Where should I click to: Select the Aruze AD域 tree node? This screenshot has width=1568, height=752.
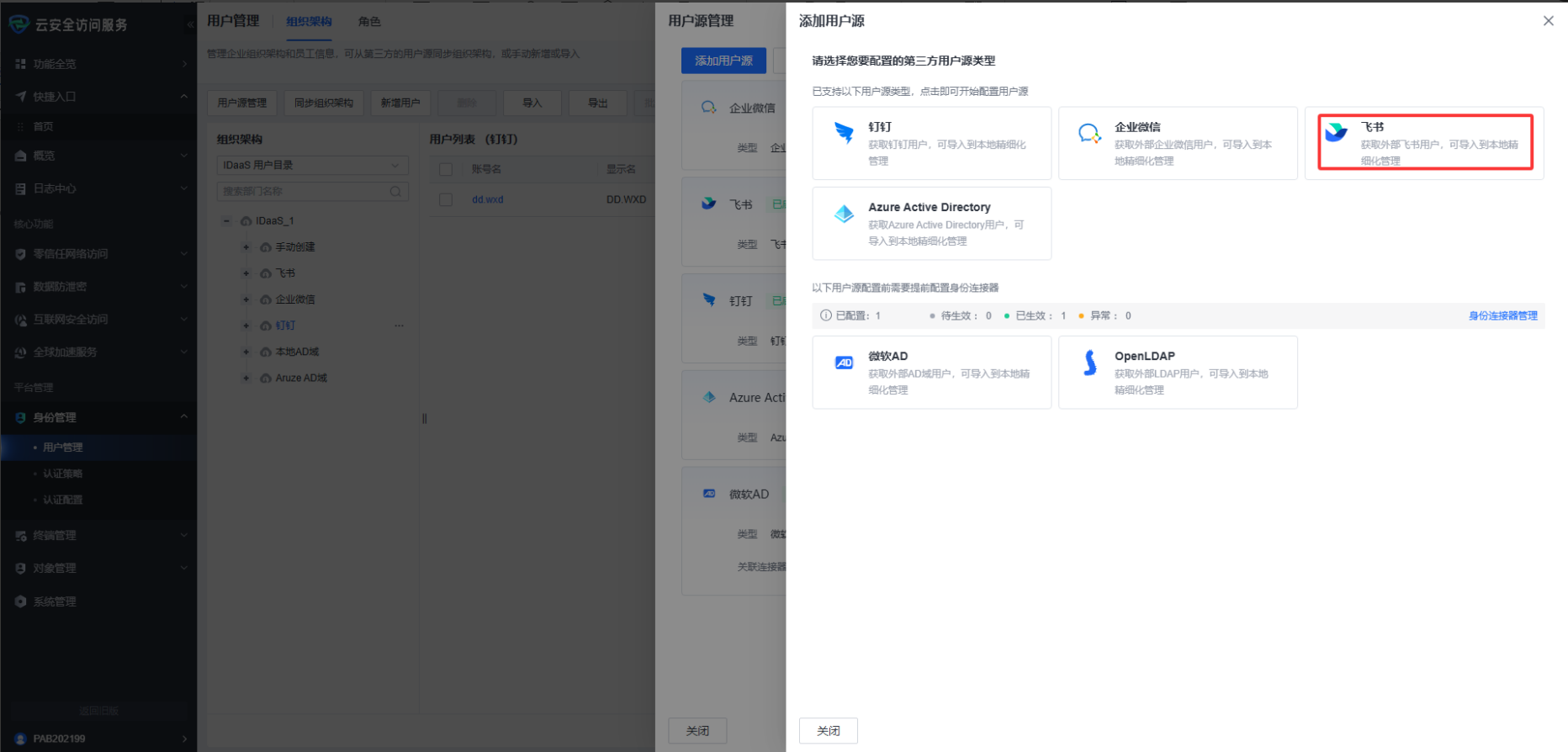pos(300,379)
